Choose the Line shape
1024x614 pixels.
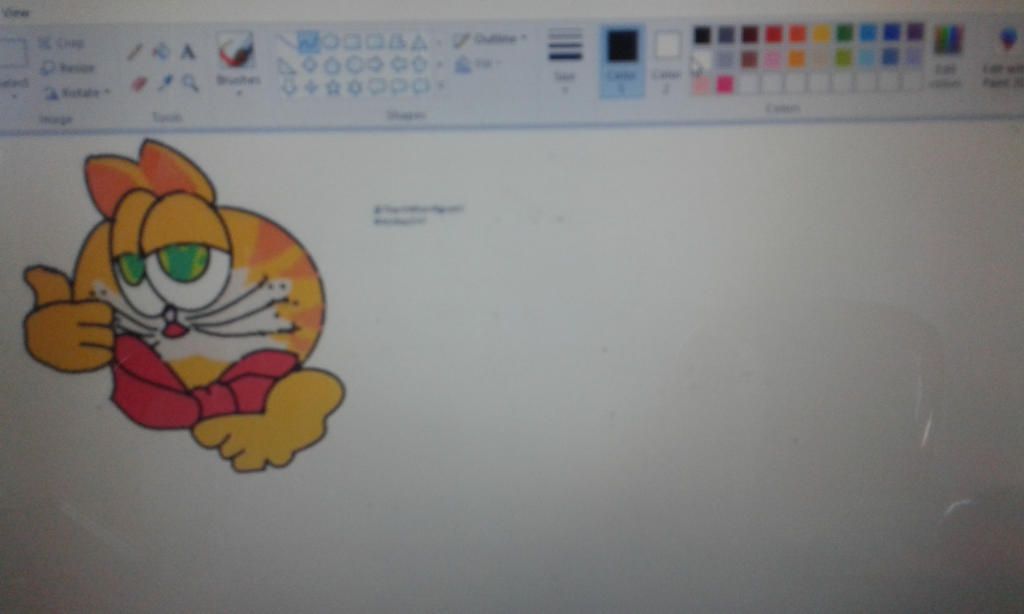(x=287, y=42)
